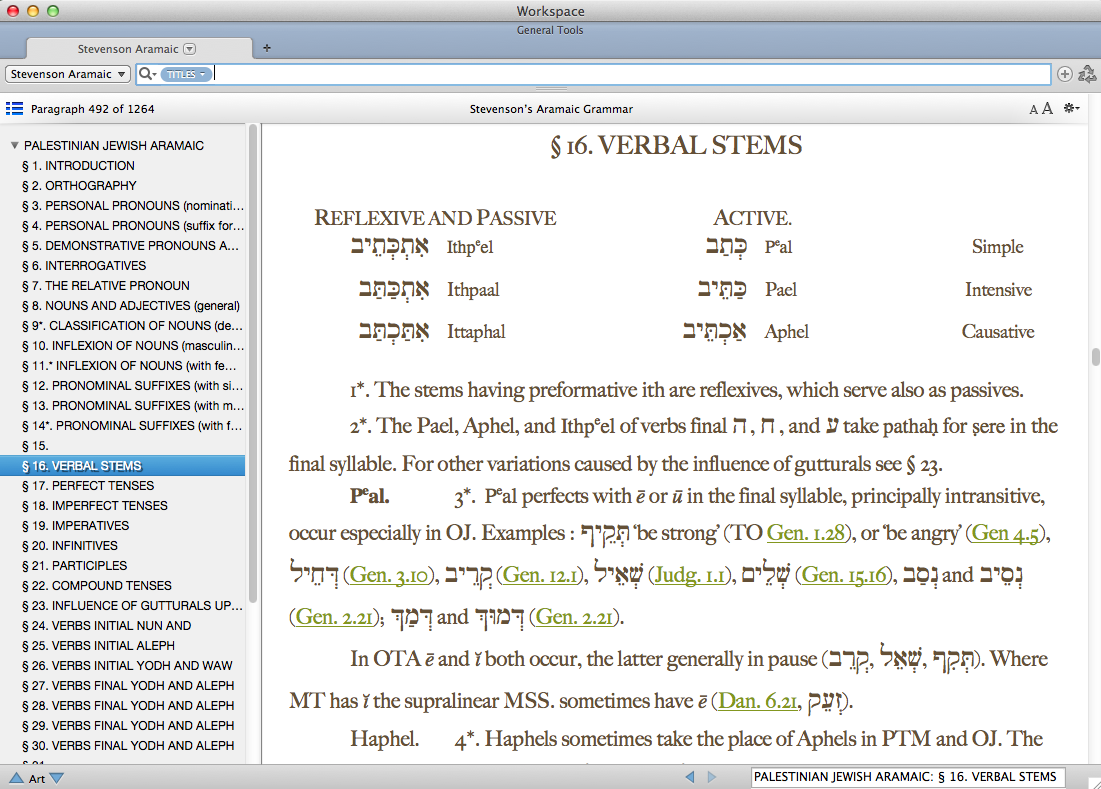Open the TITLES search field dropdown
Screen dimensions: 1101x789
186,74
